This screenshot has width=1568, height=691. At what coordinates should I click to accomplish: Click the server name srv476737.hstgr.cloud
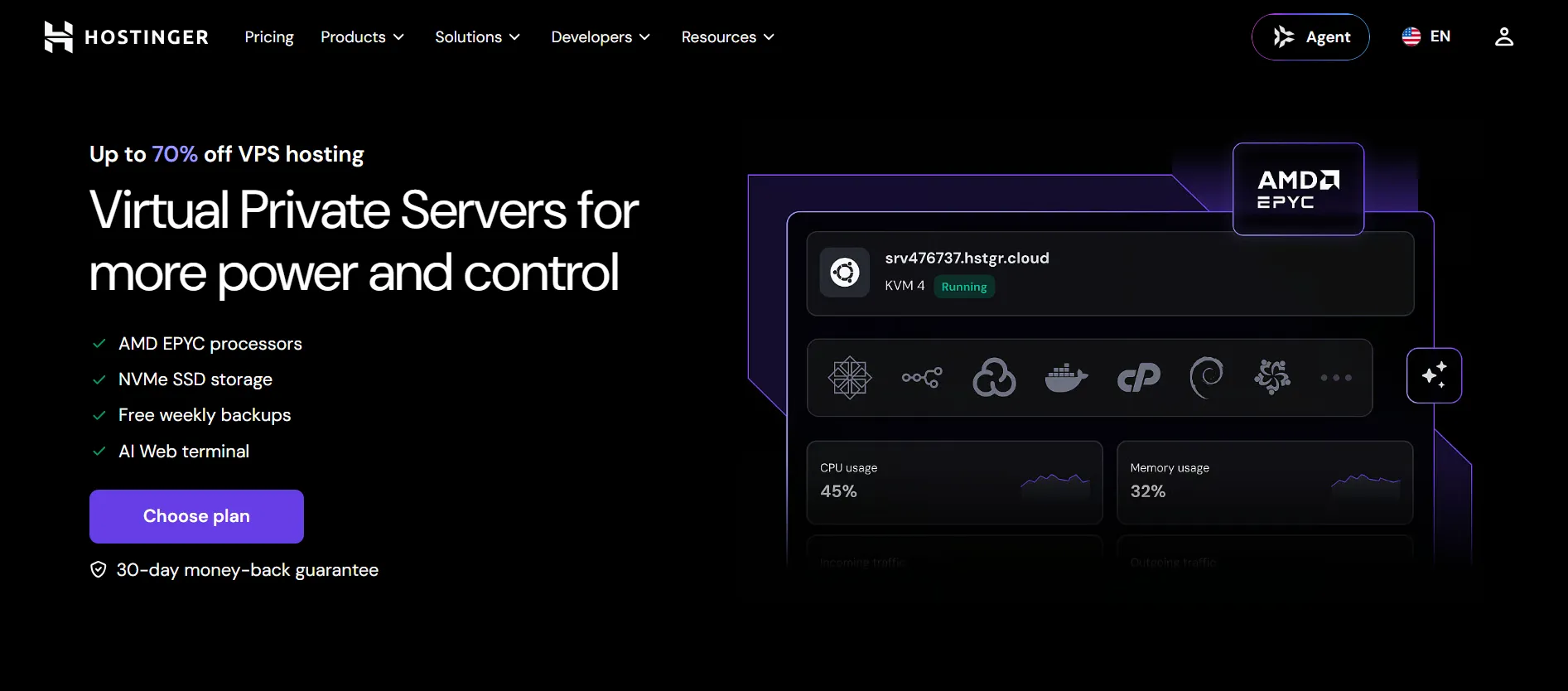click(x=967, y=258)
